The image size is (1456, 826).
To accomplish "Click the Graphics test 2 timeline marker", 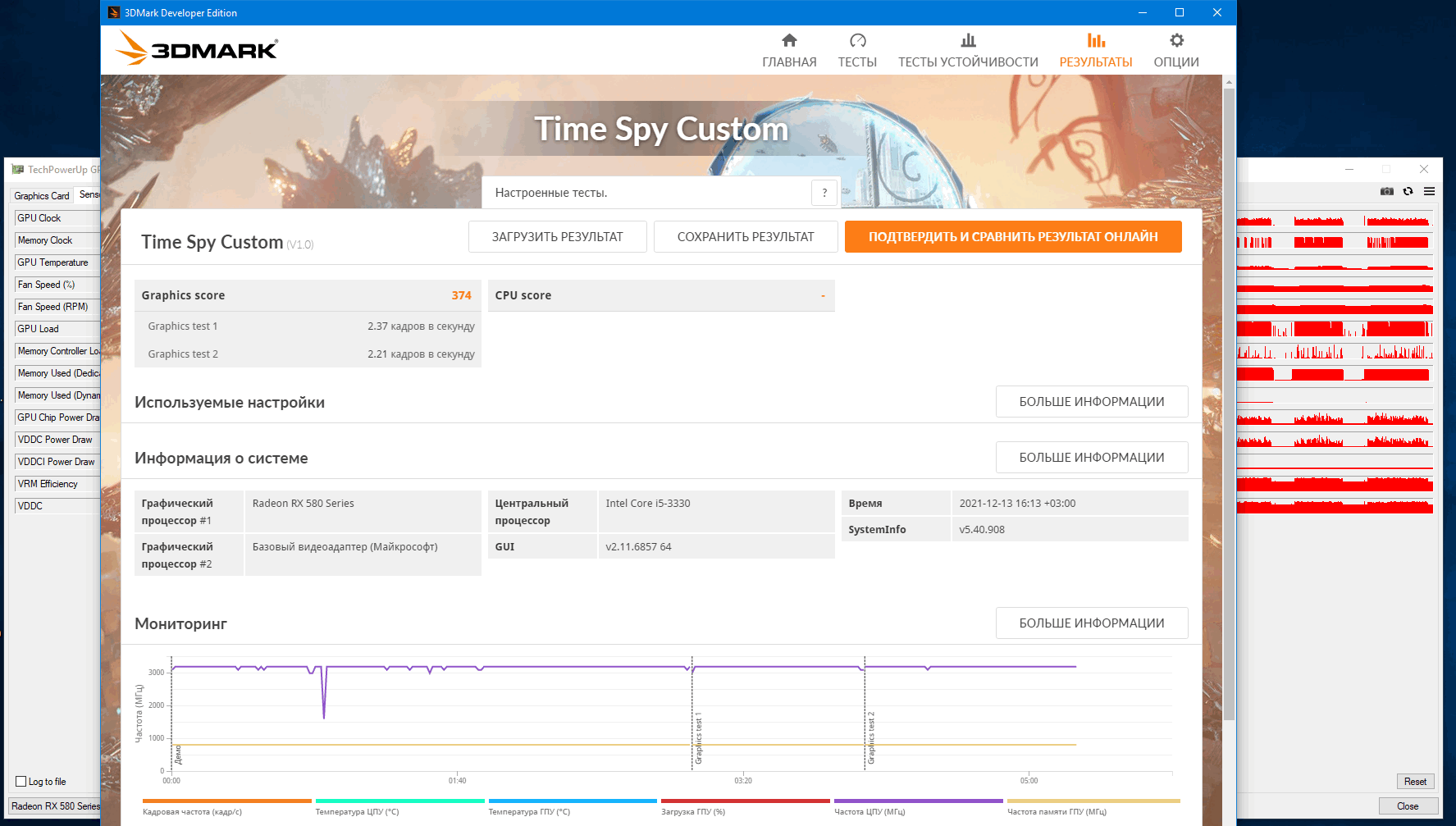I will 871,738.
